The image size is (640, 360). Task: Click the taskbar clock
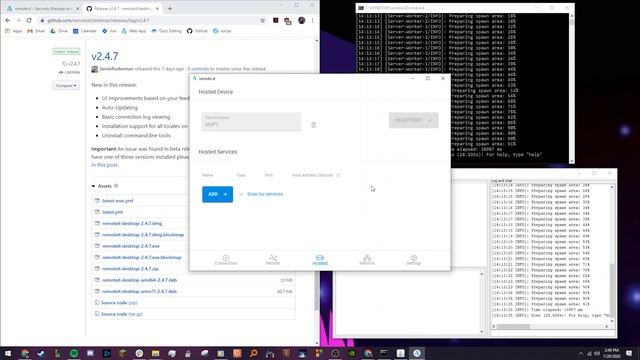point(611,353)
